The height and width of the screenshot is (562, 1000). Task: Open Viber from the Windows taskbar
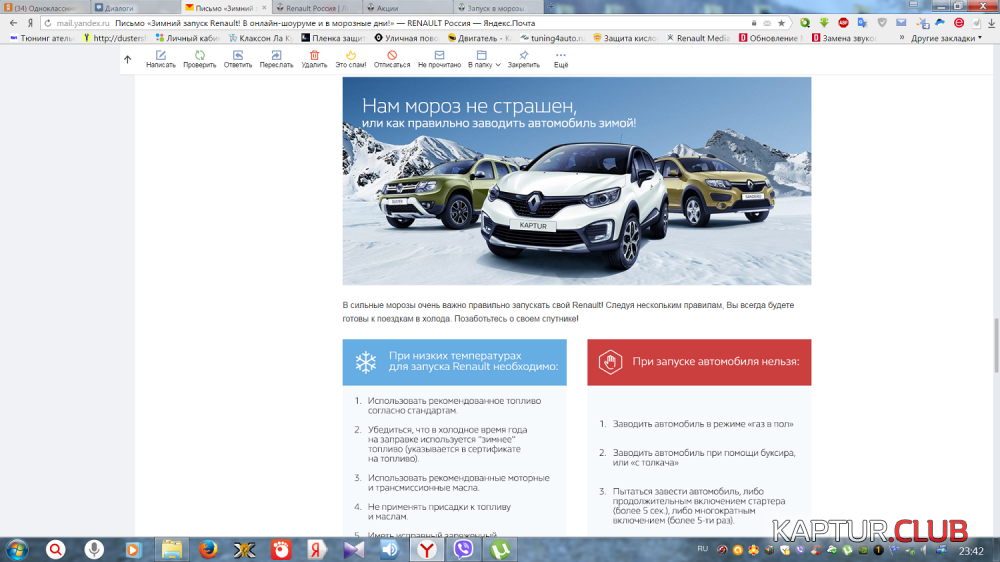(x=463, y=549)
